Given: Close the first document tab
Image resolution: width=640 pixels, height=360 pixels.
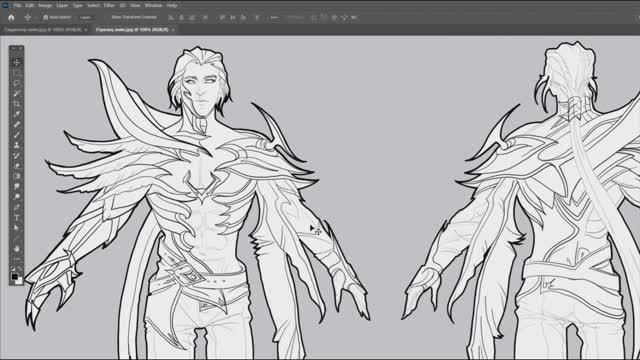Looking at the screenshot, I should [x=85, y=30].
